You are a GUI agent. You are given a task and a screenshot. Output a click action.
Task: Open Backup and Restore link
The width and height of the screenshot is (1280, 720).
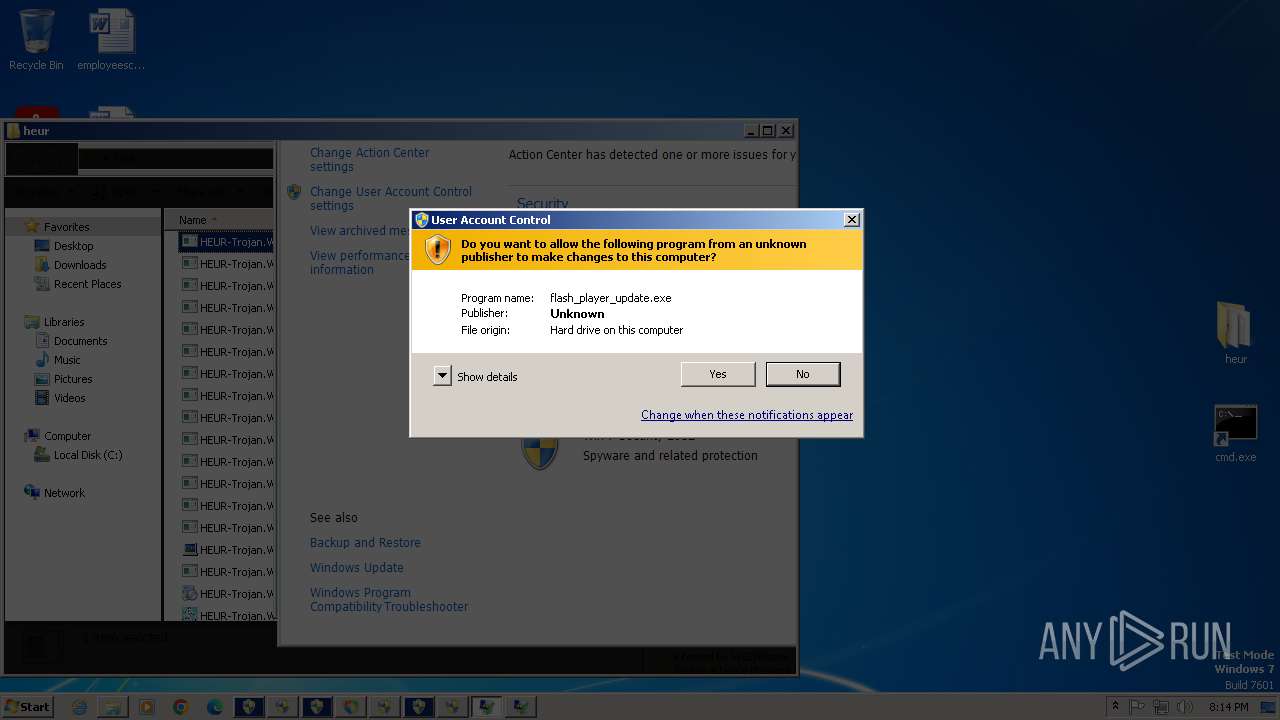coord(365,543)
